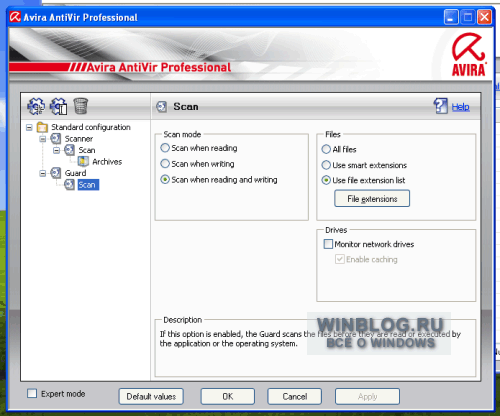Choose Use smart extensions option
Image resolution: width=500 pixels, height=416 pixels.
tap(326, 165)
